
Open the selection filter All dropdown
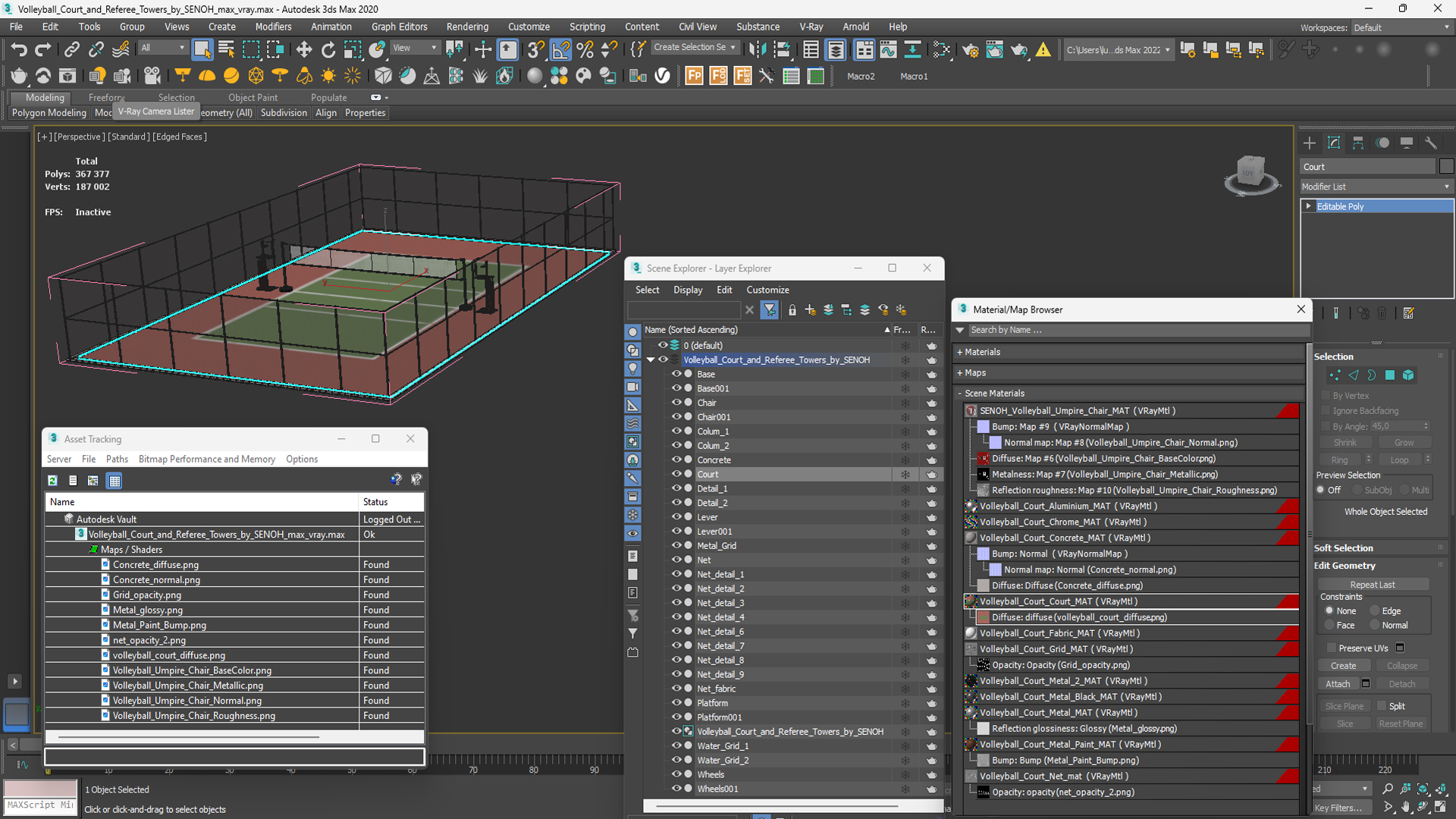pyautogui.click(x=162, y=48)
